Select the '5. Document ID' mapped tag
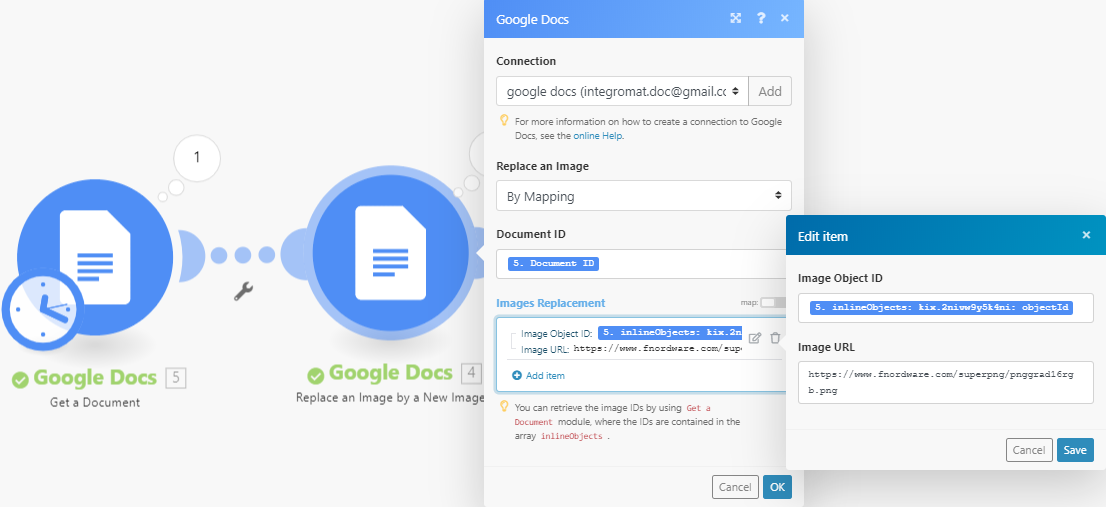Screen dimensions: 1106x507 [554, 264]
